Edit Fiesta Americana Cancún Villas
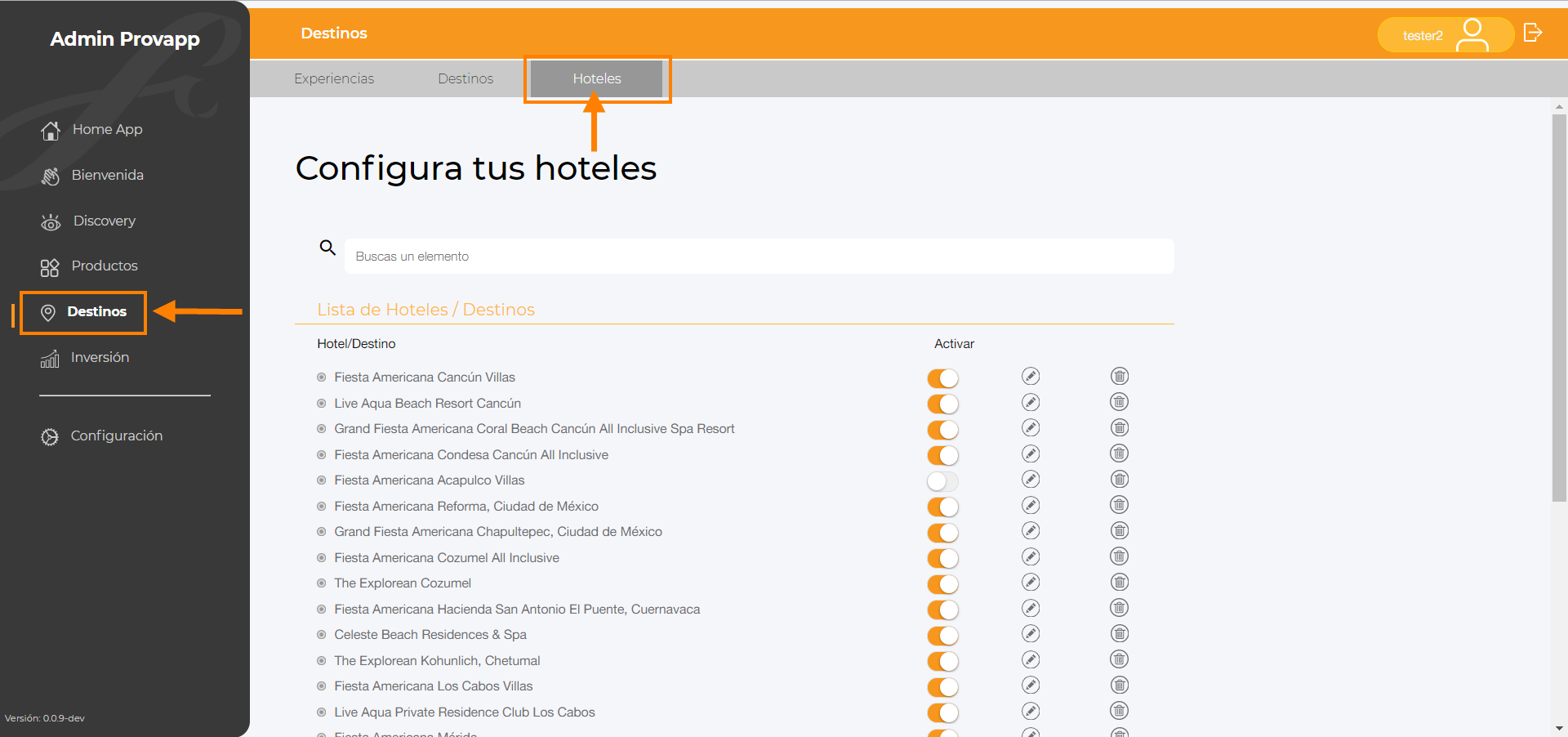Screen dimensions: 1568x737 (x=1031, y=376)
